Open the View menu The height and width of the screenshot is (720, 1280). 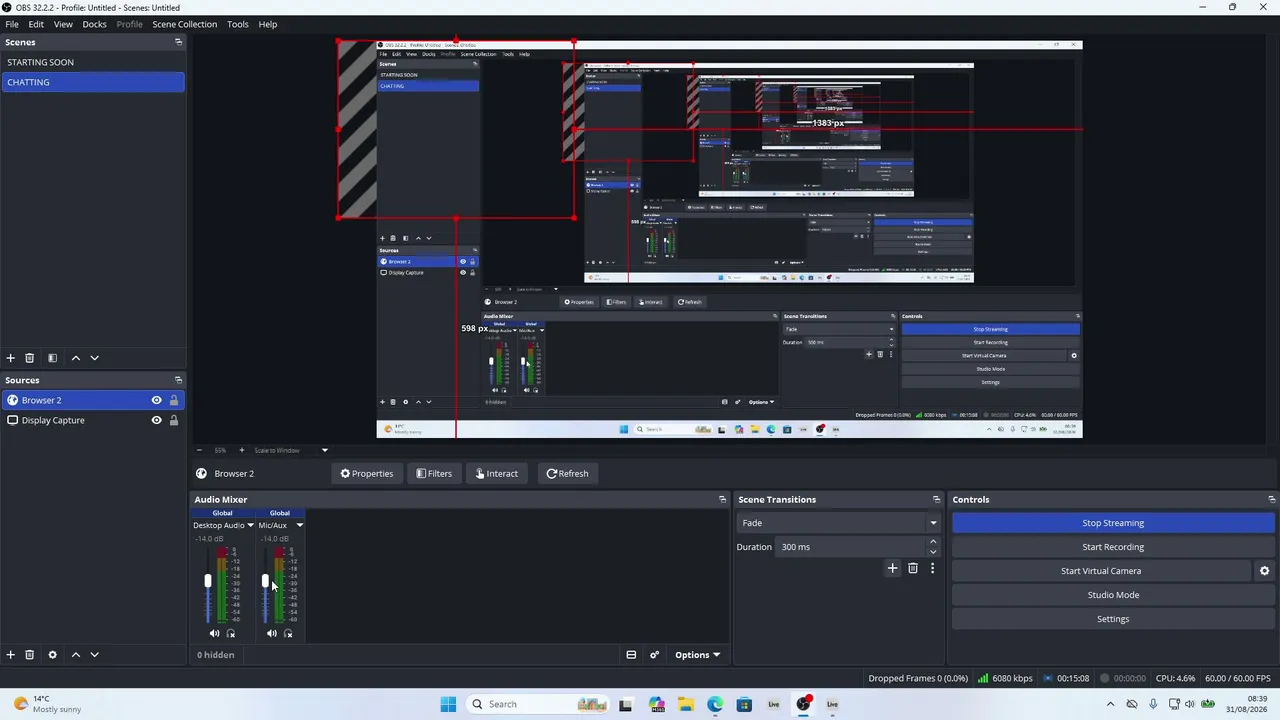[63, 24]
